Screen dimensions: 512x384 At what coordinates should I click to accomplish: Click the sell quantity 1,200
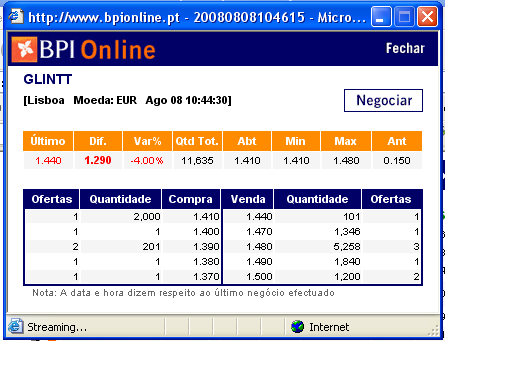(347, 277)
